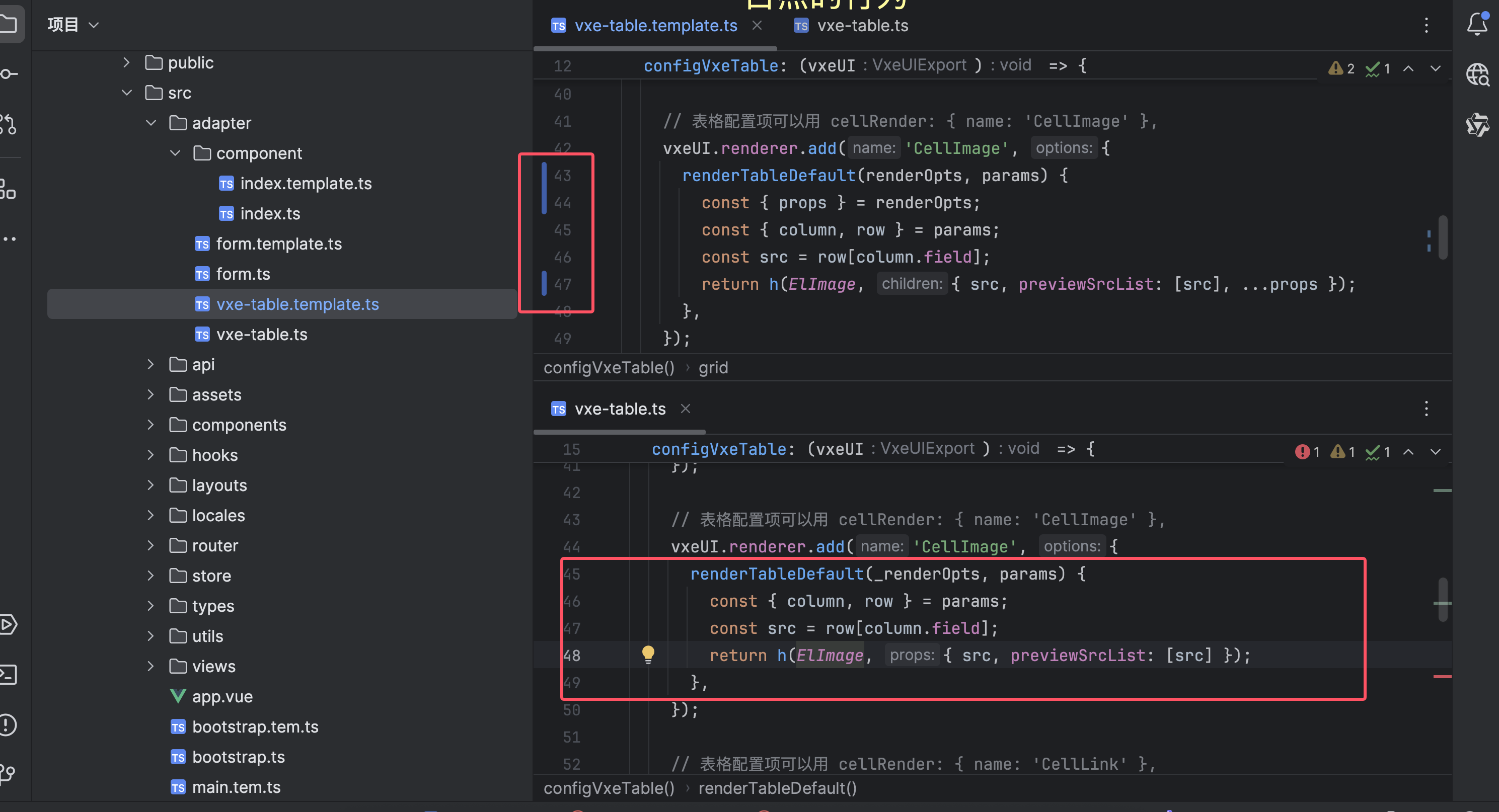Image resolution: width=1499 pixels, height=812 pixels.
Task: Jump to next highlighted problem in upper editor
Action: [1435, 68]
